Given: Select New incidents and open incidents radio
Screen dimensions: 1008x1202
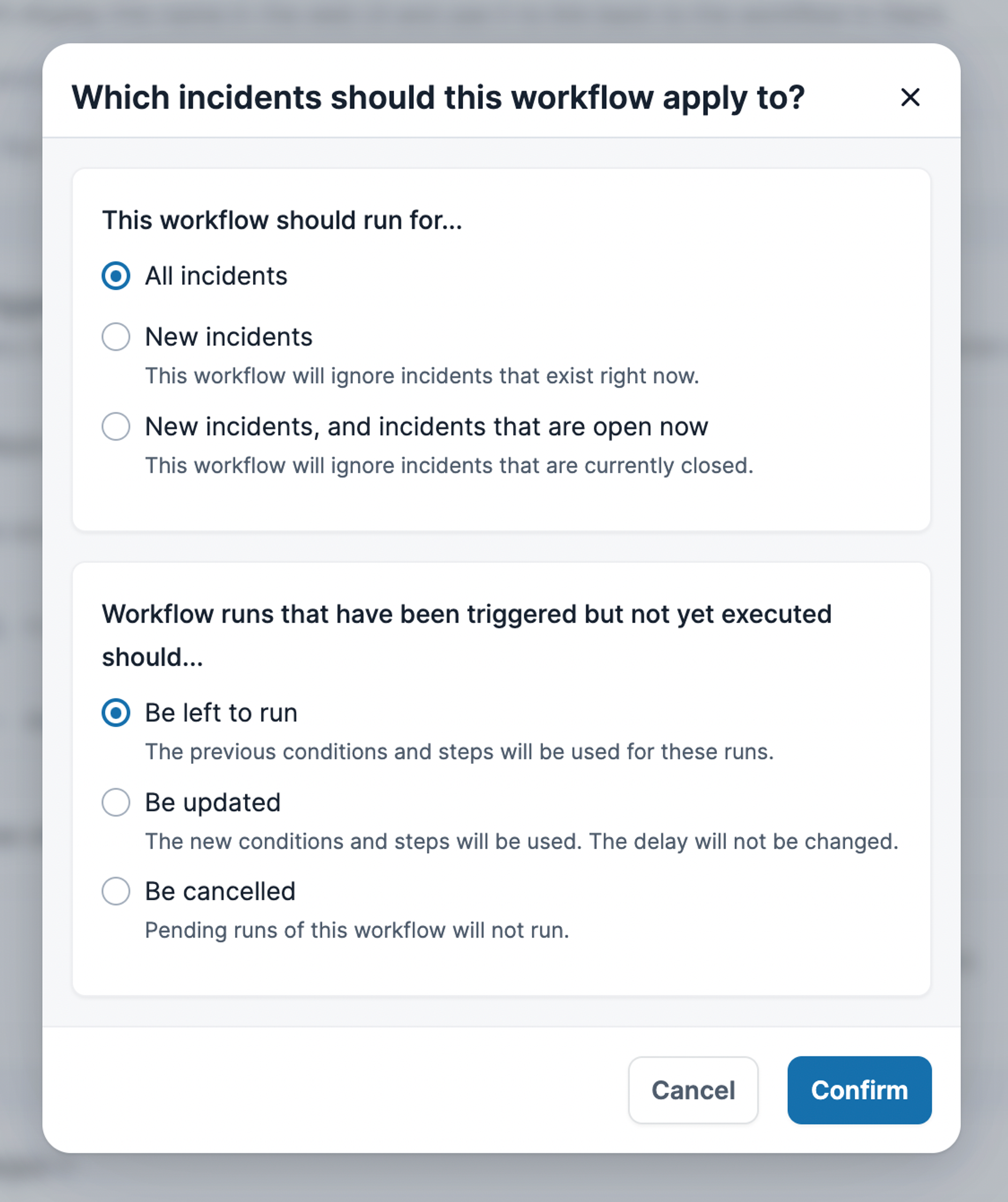Looking at the screenshot, I should tap(116, 427).
